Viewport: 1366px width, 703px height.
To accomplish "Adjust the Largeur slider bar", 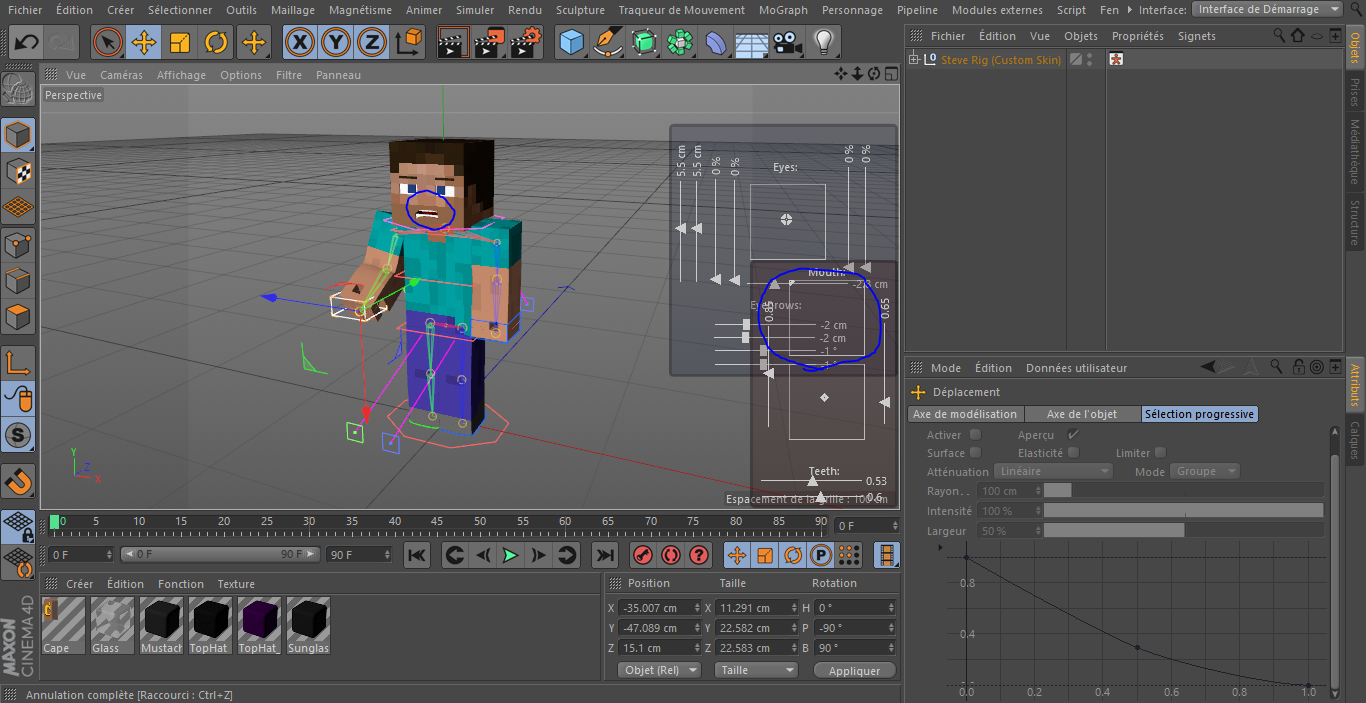I will 1184,531.
